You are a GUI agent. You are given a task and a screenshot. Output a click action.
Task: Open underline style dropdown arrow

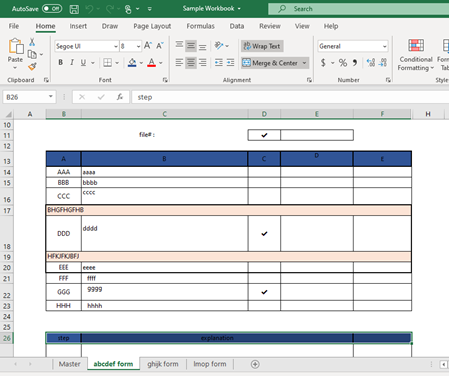coord(93,63)
